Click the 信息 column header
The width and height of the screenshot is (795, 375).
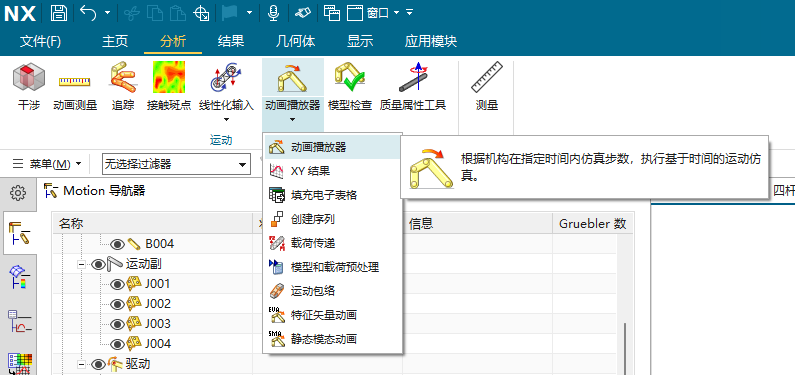pos(478,223)
